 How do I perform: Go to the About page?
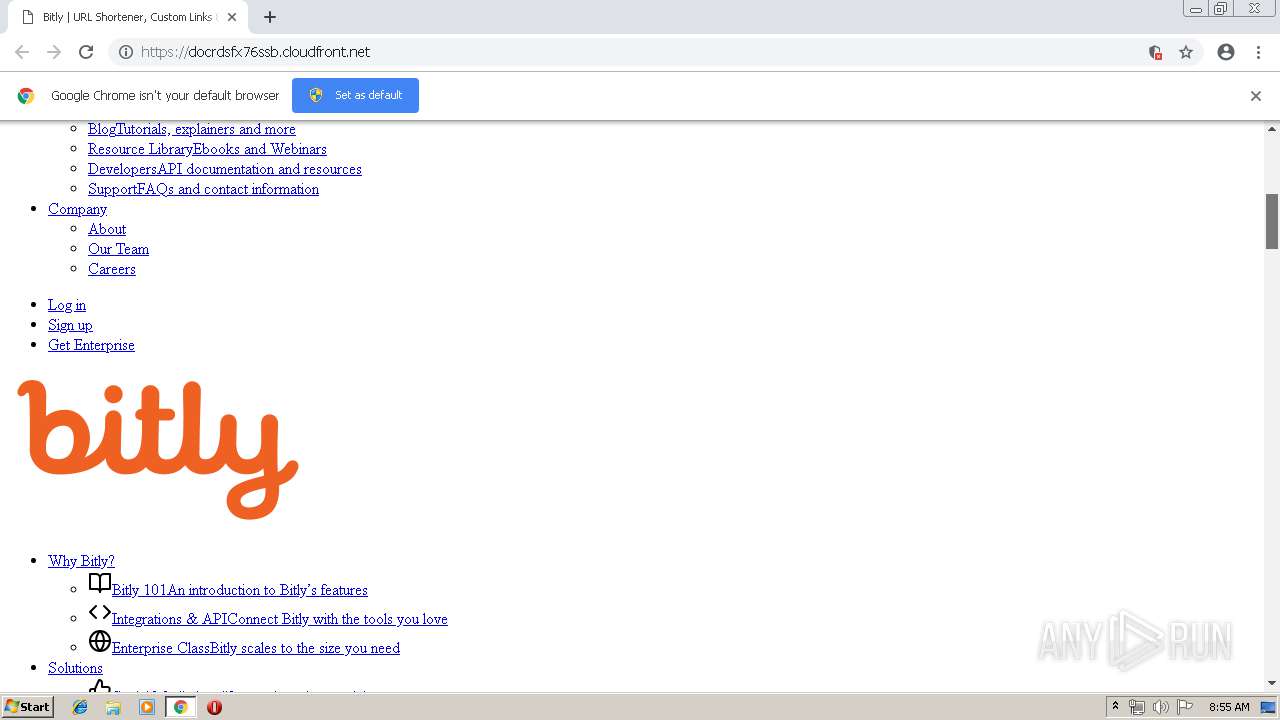pos(107,229)
